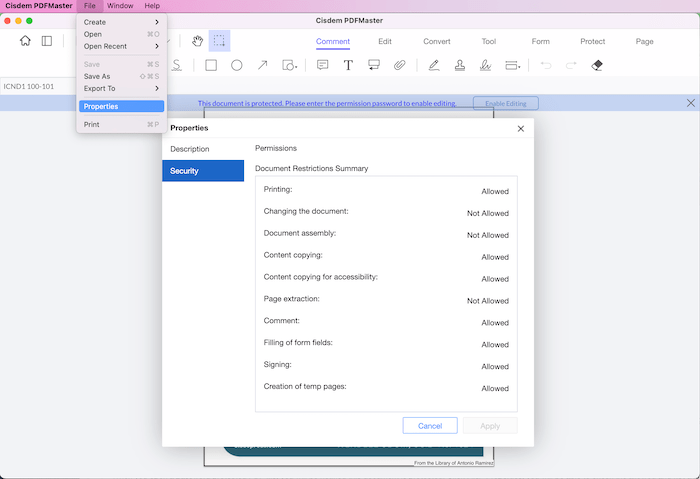700x479 pixels.
Task: Select the Hand pan tool
Action: coord(197,41)
